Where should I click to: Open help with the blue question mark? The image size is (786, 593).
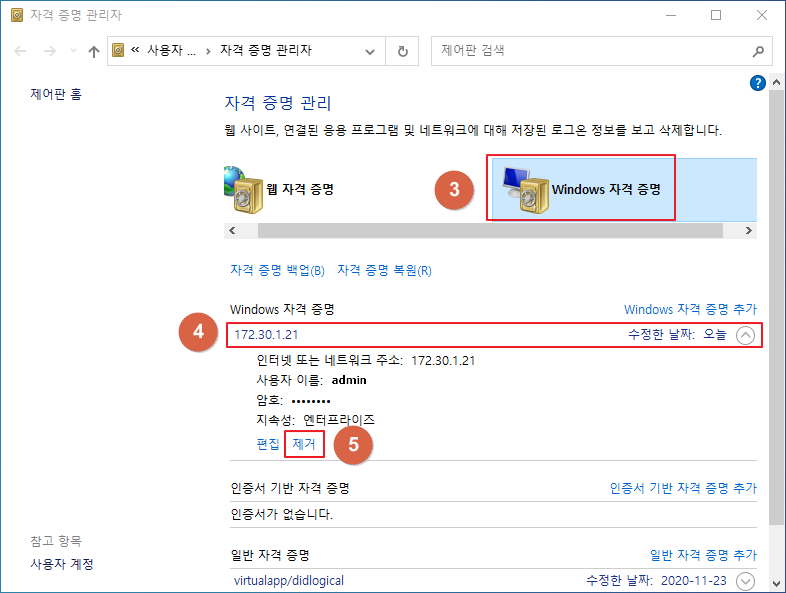757,83
